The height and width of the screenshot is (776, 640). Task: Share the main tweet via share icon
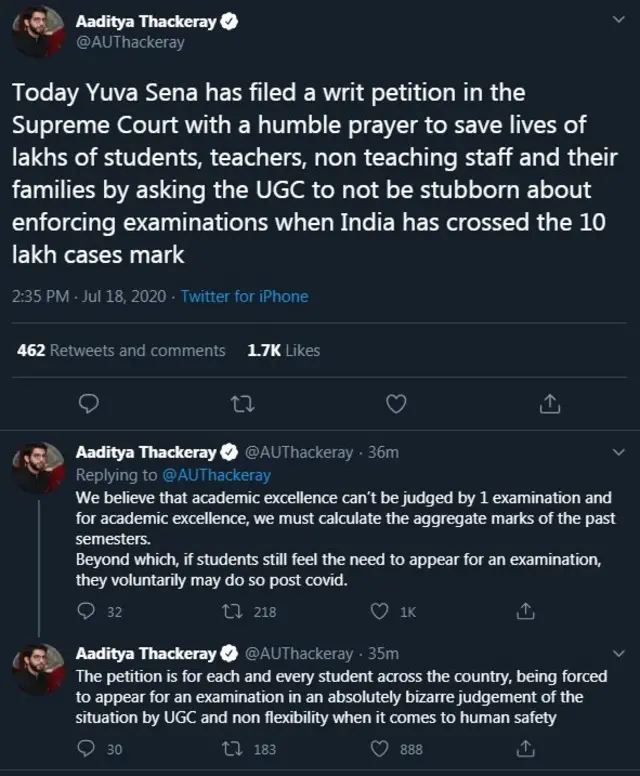(549, 404)
